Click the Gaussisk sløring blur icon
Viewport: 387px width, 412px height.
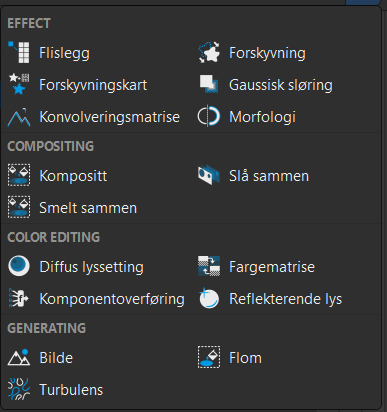click(x=209, y=84)
